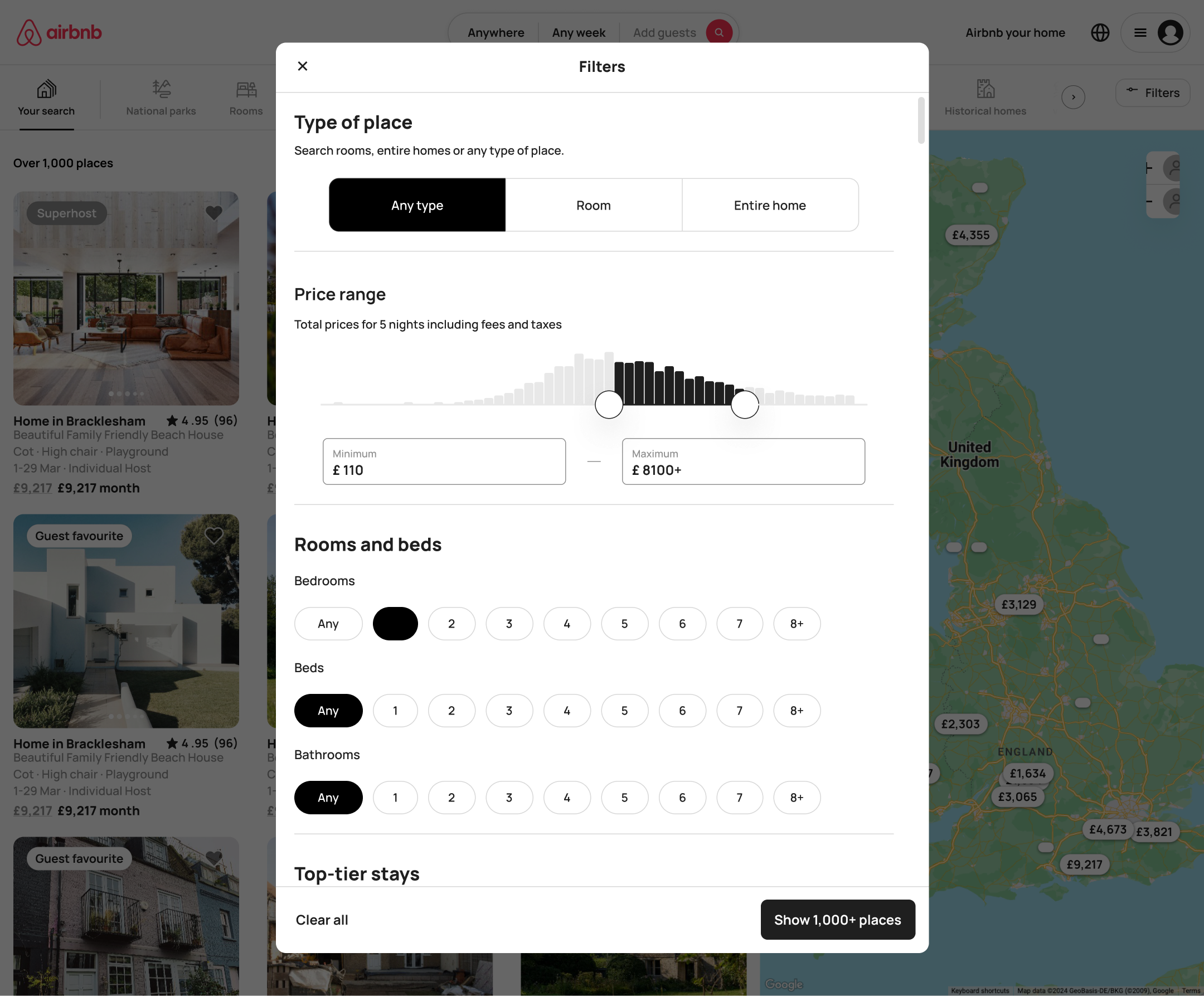
Task: Click the red search magnifier icon
Action: pos(718,33)
